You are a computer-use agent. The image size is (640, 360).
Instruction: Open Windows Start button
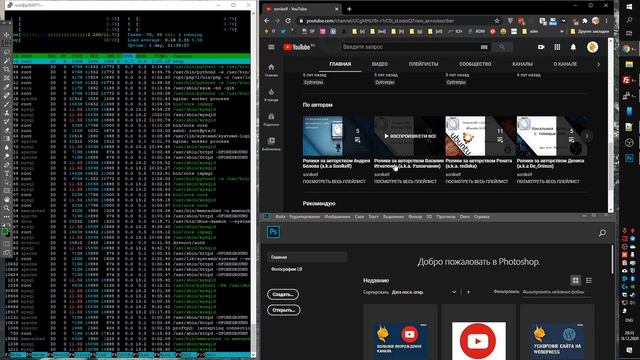tap(629, 6)
